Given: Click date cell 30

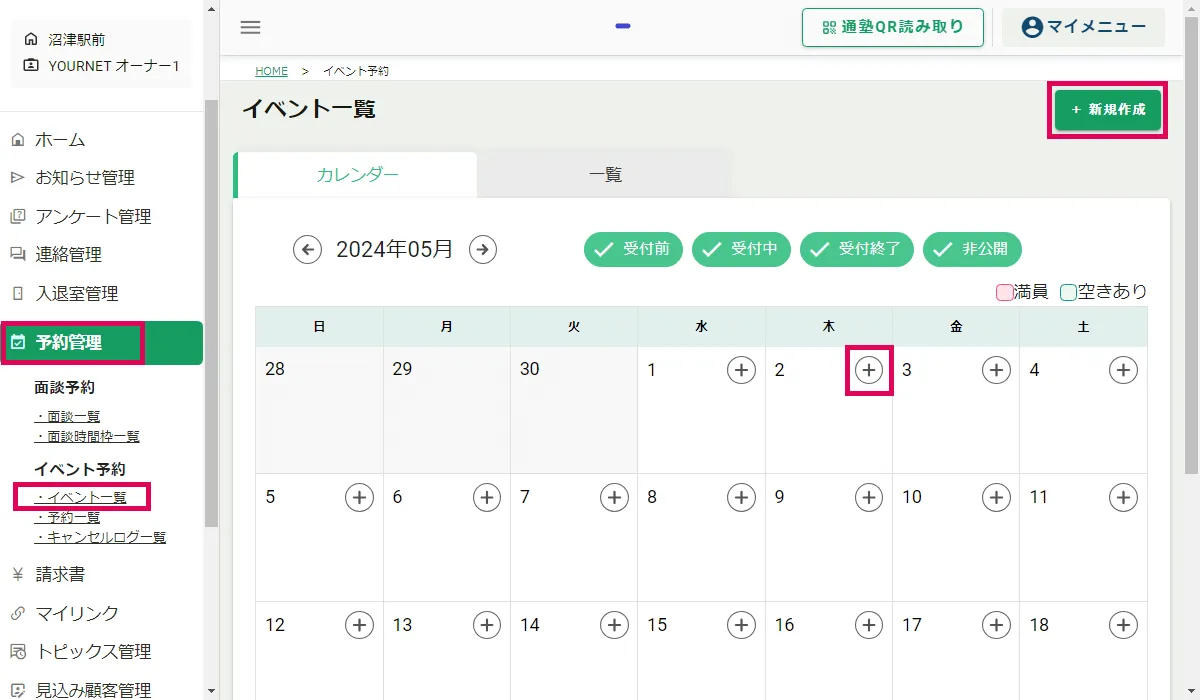Looking at the screenshot, I should point(574,410).
